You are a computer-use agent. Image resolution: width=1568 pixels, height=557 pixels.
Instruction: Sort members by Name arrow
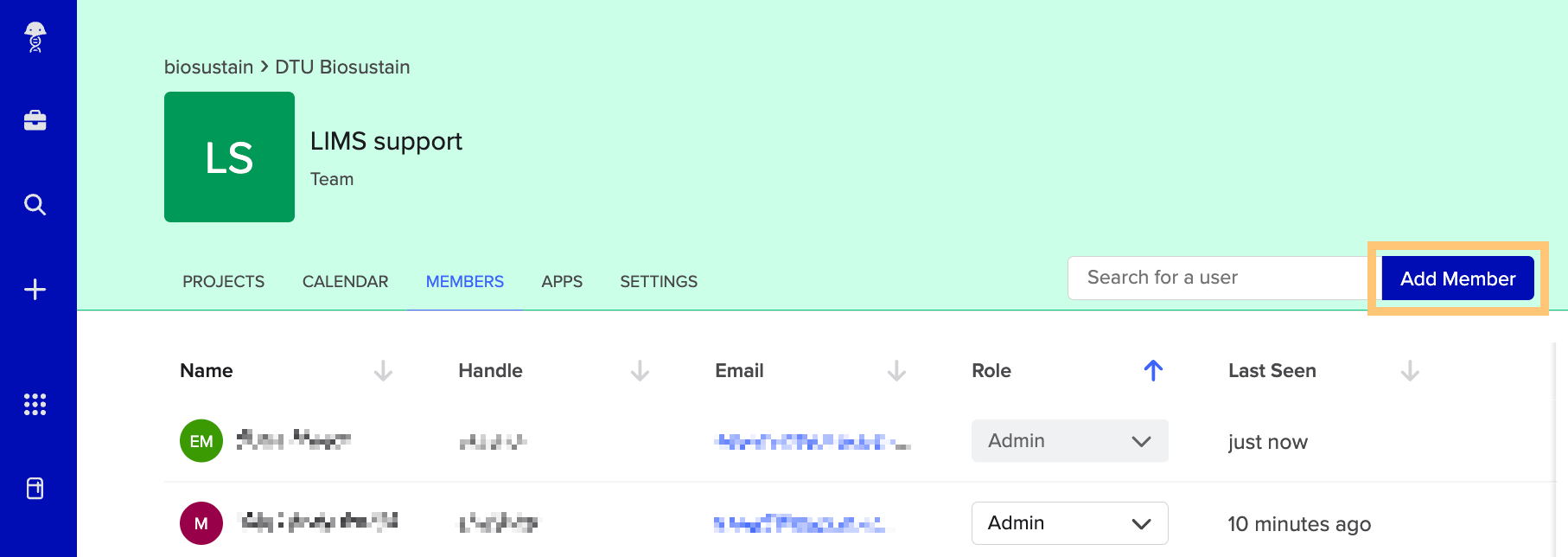383,371
